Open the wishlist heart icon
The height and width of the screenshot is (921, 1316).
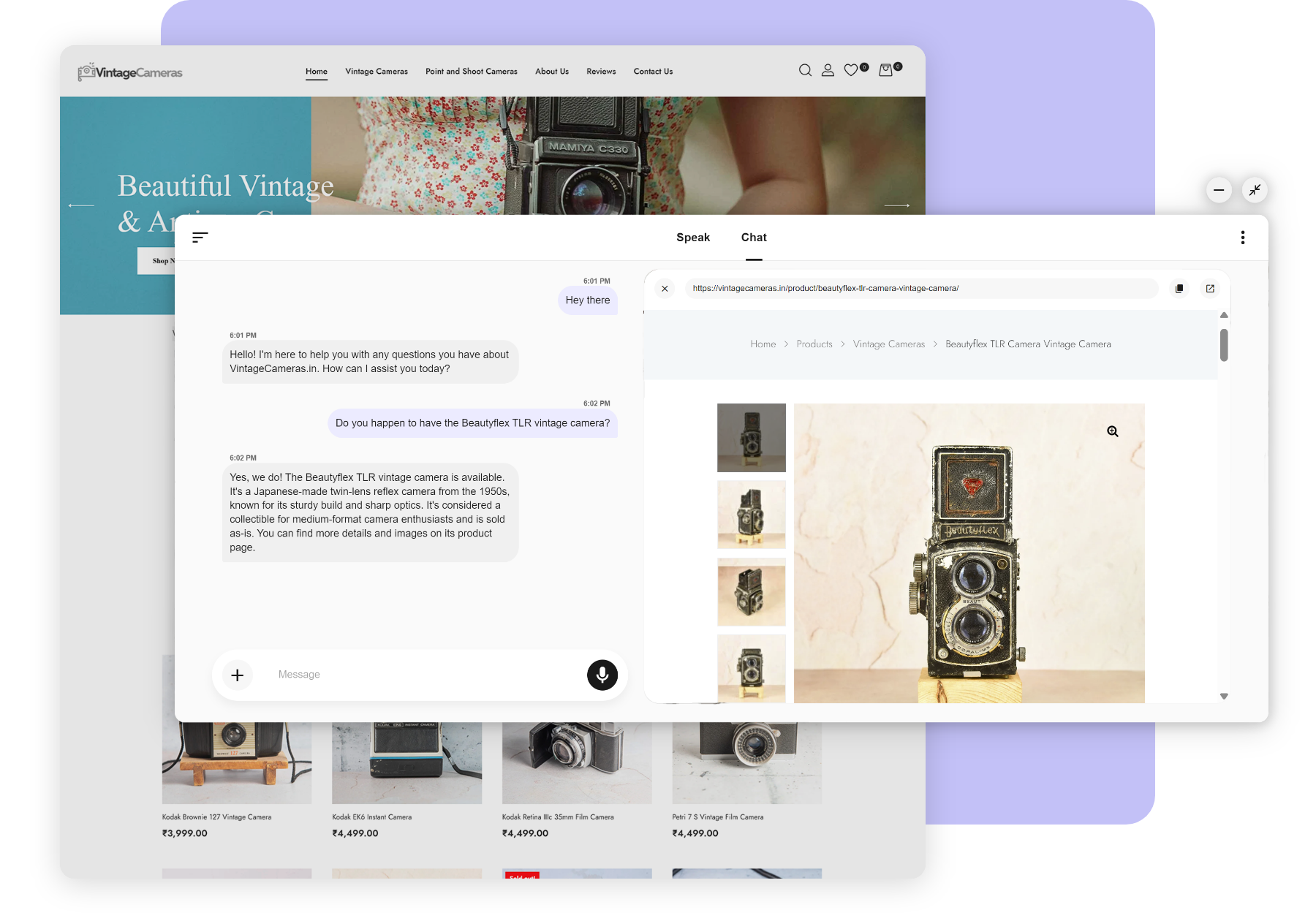pos(851,70)
